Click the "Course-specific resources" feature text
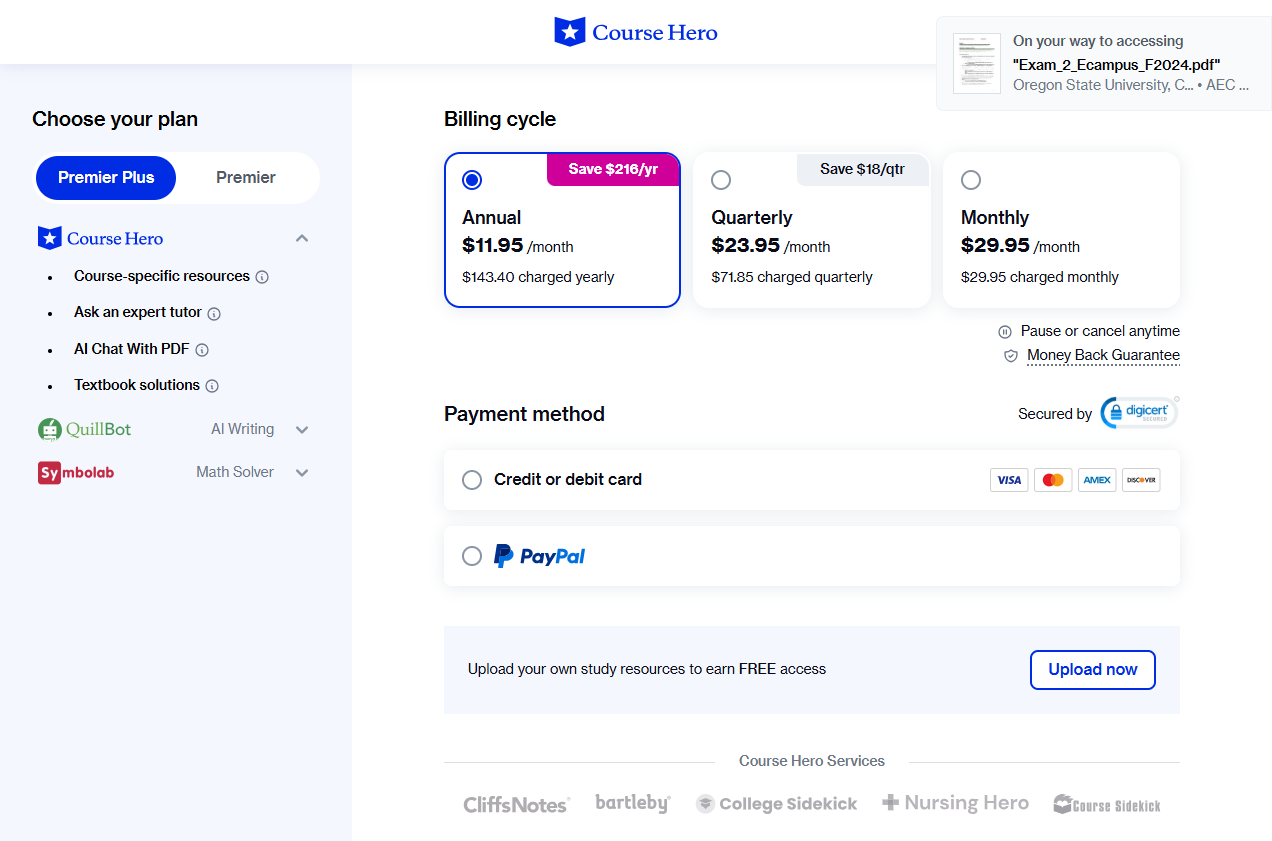The width and height of the screenshot is (1272, 841). coord(162,276)
